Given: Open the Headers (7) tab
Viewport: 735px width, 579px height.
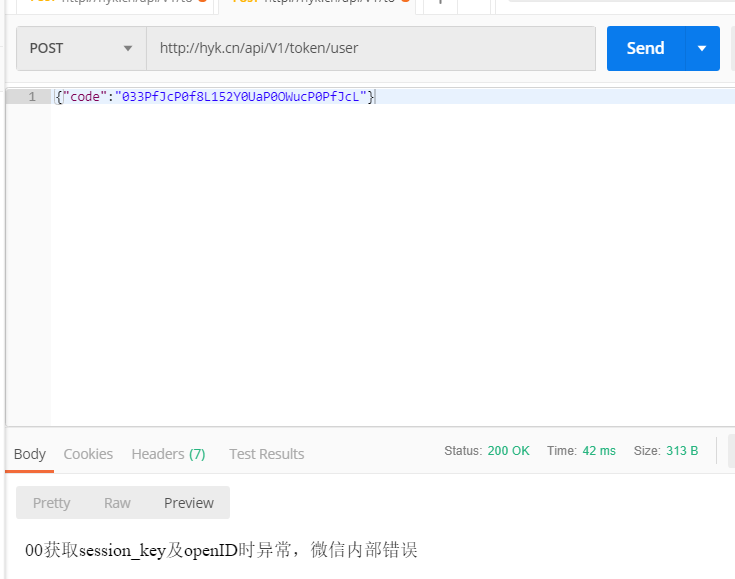Looking at the screenshot, I should [x=168, y=454].
